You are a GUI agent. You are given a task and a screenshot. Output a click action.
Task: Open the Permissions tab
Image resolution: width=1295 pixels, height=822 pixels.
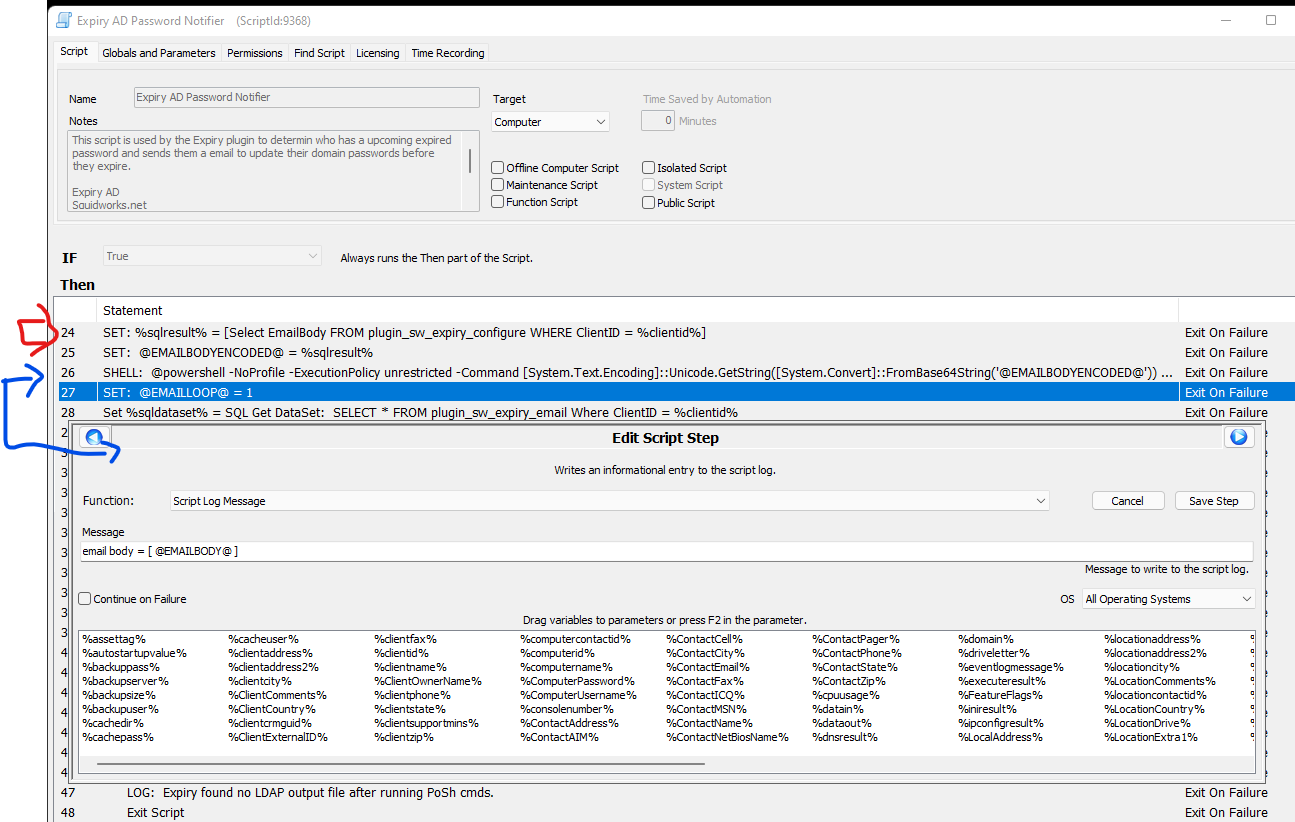pyautogui.click(x=254, y=53)
